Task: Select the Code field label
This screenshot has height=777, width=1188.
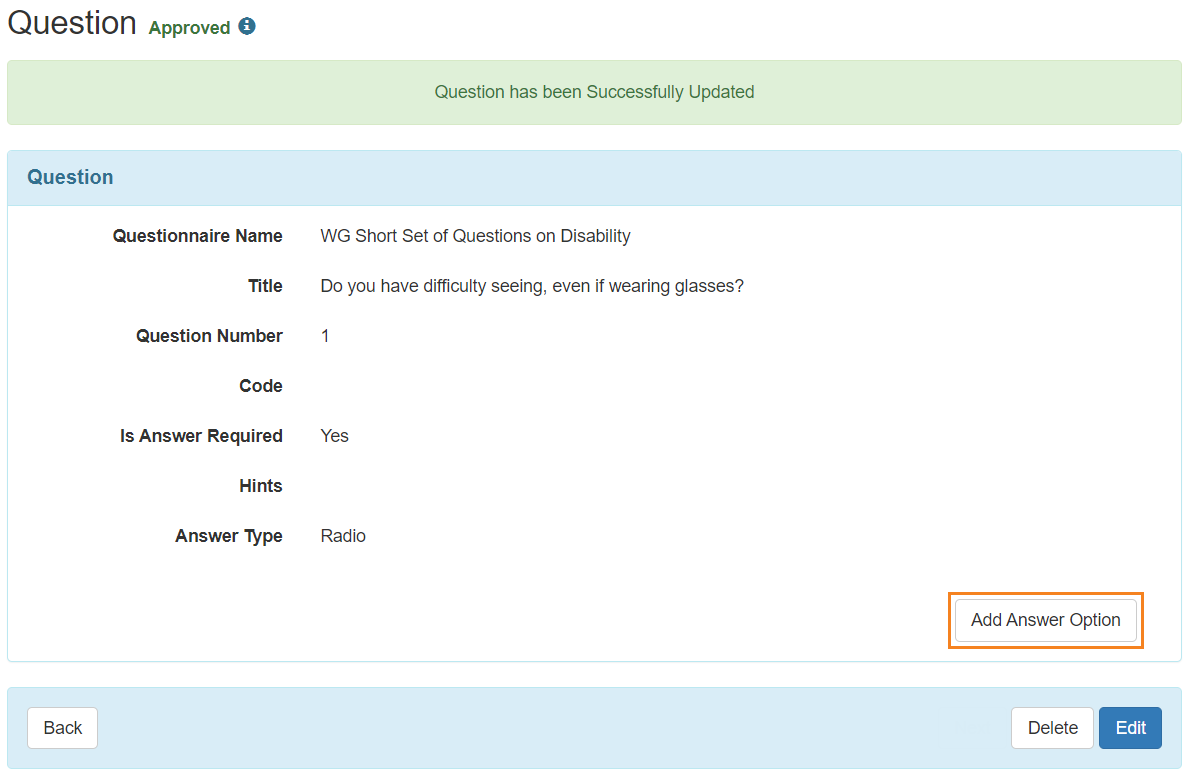Action: tap(261, 386)
